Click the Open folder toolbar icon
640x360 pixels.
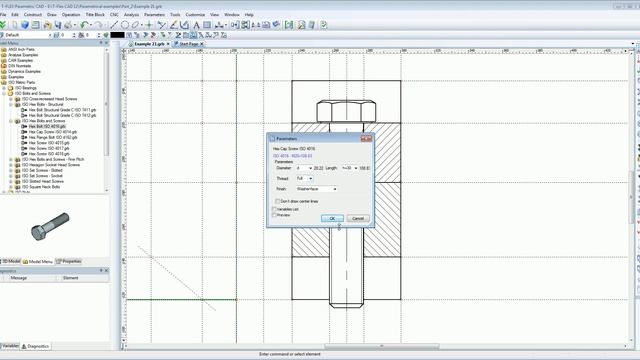click(x=47, y=25)
